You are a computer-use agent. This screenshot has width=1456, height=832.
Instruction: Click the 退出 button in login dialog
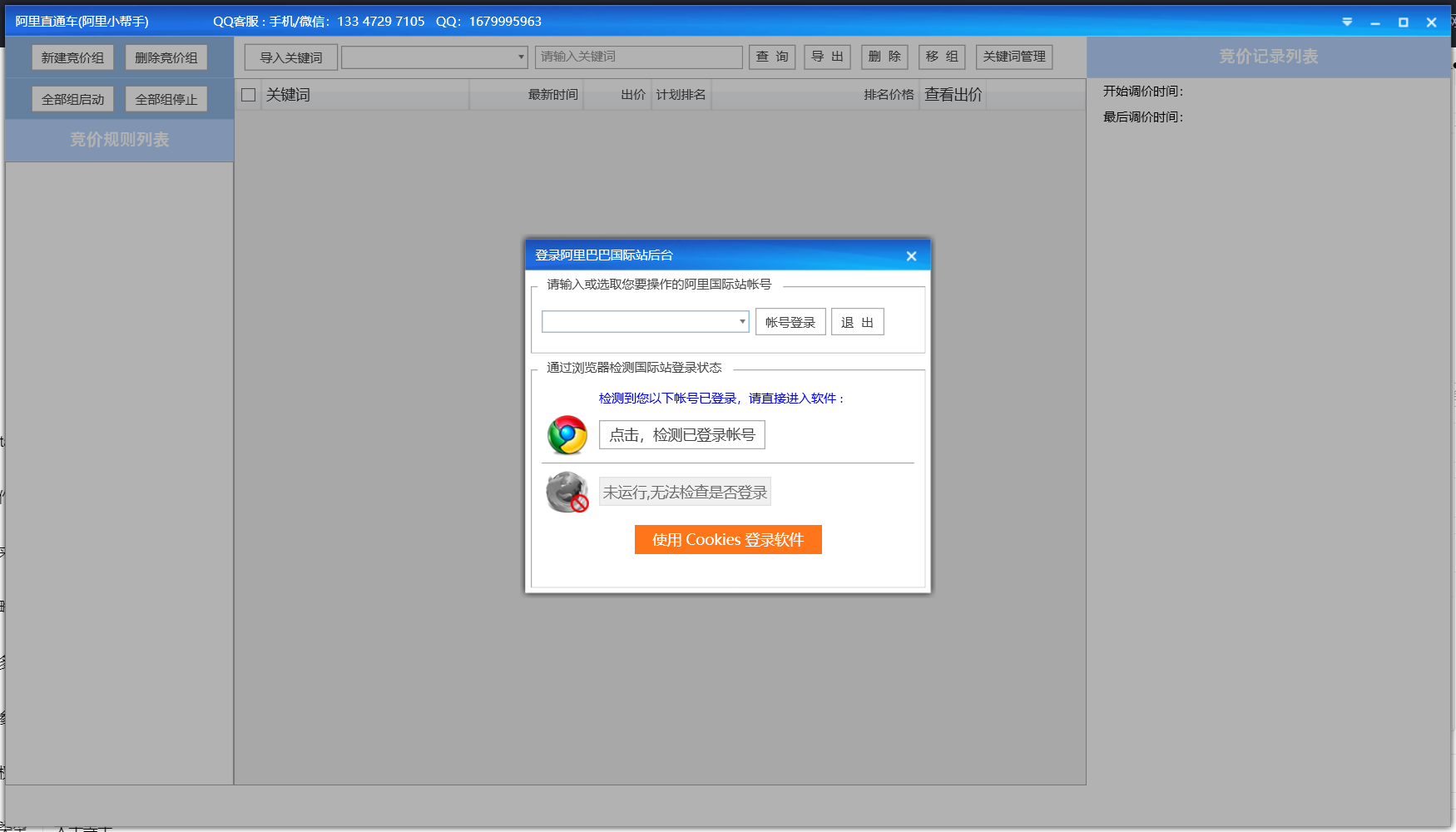pyautogui.click(x=857, y=322)
